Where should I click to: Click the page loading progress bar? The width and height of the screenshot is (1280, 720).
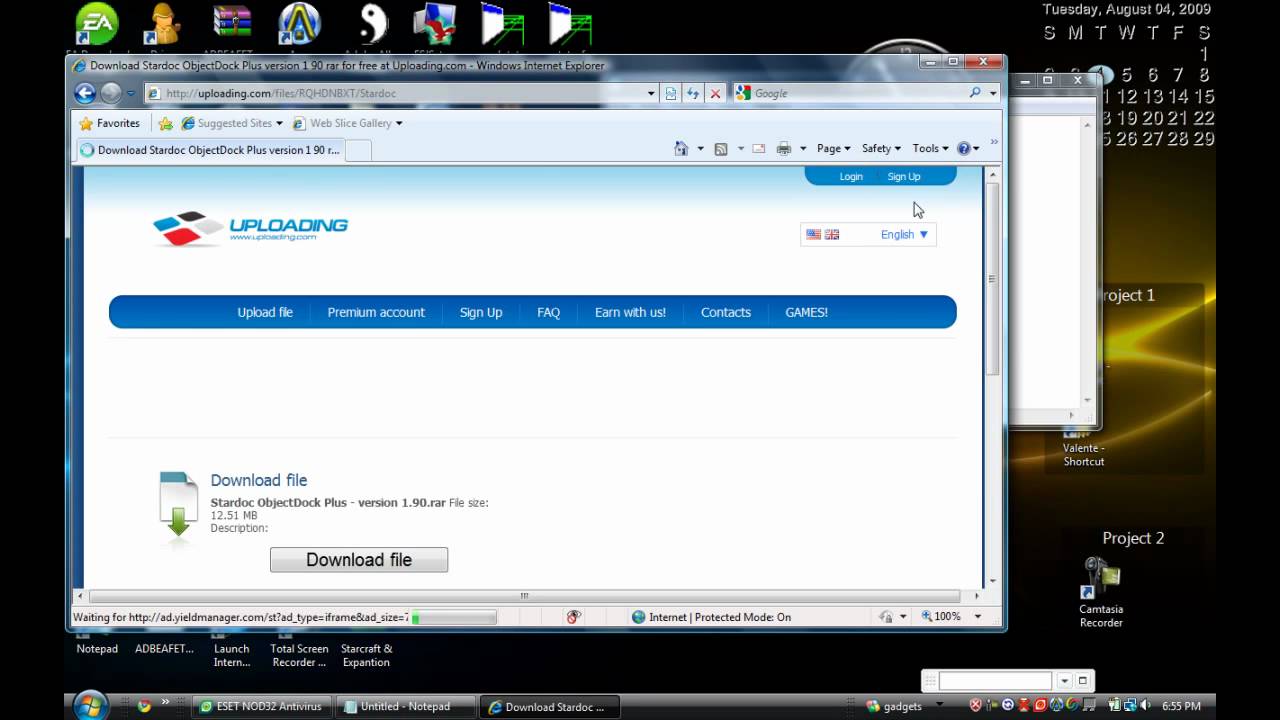click(453, 618)
